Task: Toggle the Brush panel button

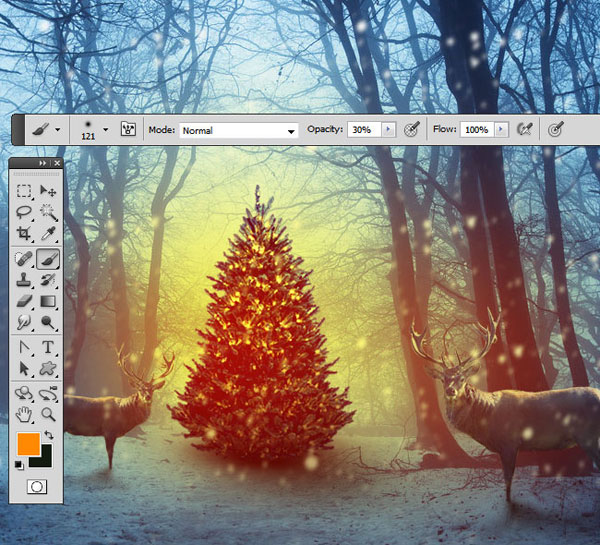Action: [128, 129]
